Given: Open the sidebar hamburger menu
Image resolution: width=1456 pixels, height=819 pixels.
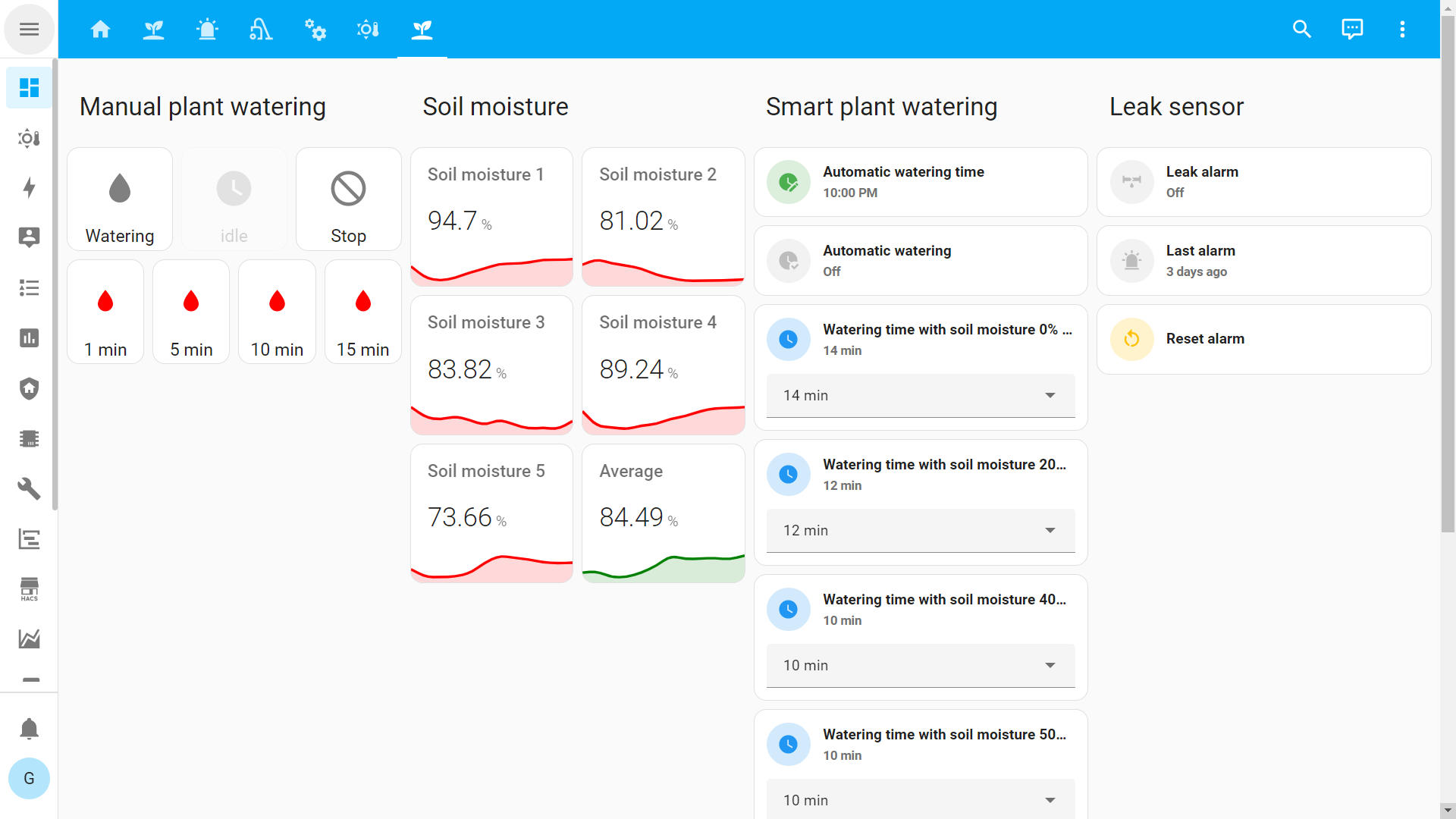Looking at the screenshot, I should coord(29,30).
